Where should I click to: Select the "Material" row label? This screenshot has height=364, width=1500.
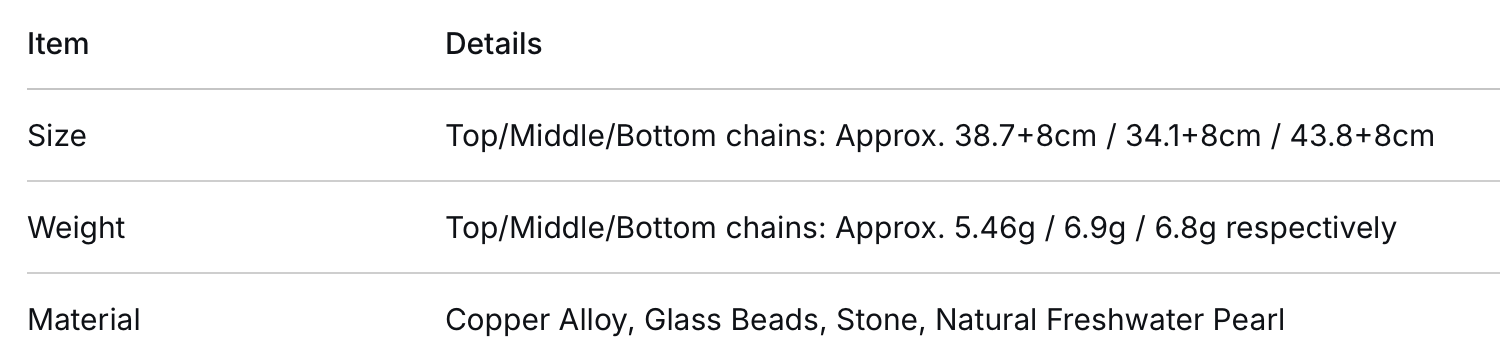click(84, 320)
